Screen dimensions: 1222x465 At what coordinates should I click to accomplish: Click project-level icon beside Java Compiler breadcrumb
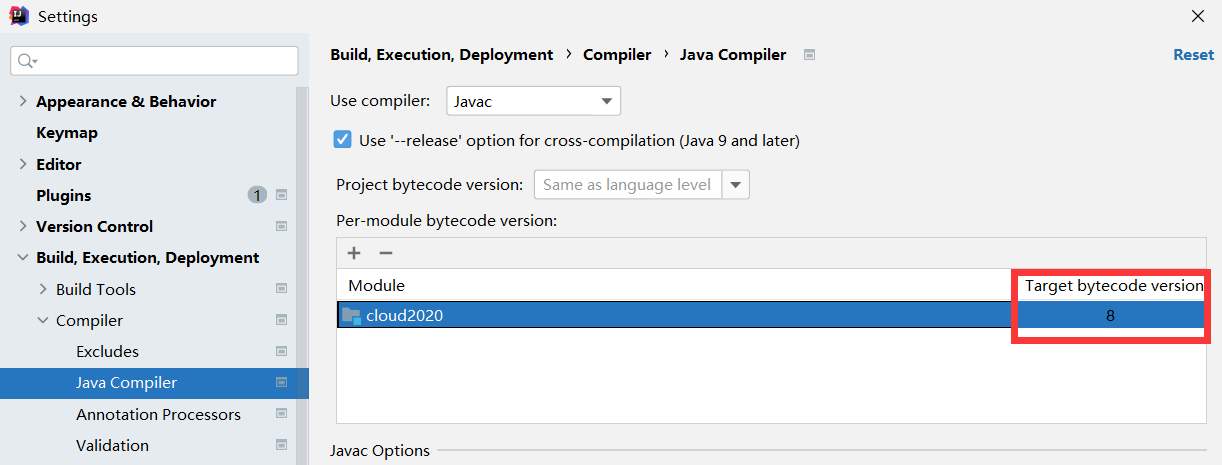pos(809,55)
